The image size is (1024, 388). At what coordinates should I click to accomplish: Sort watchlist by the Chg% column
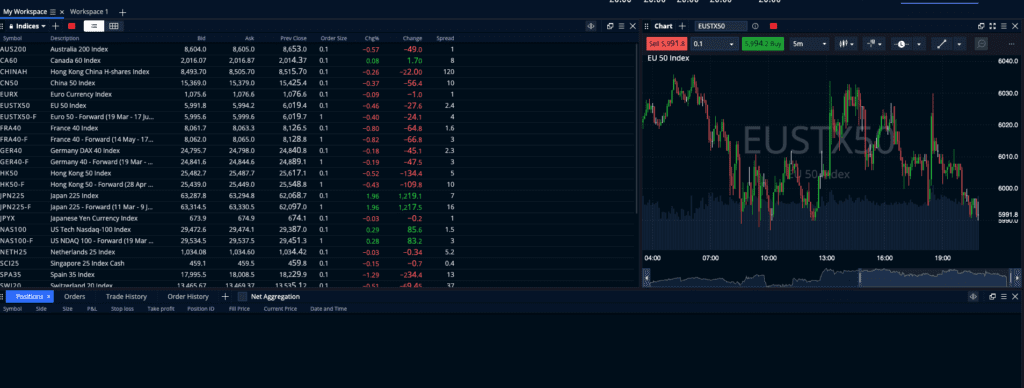click(x=372, y=38)
